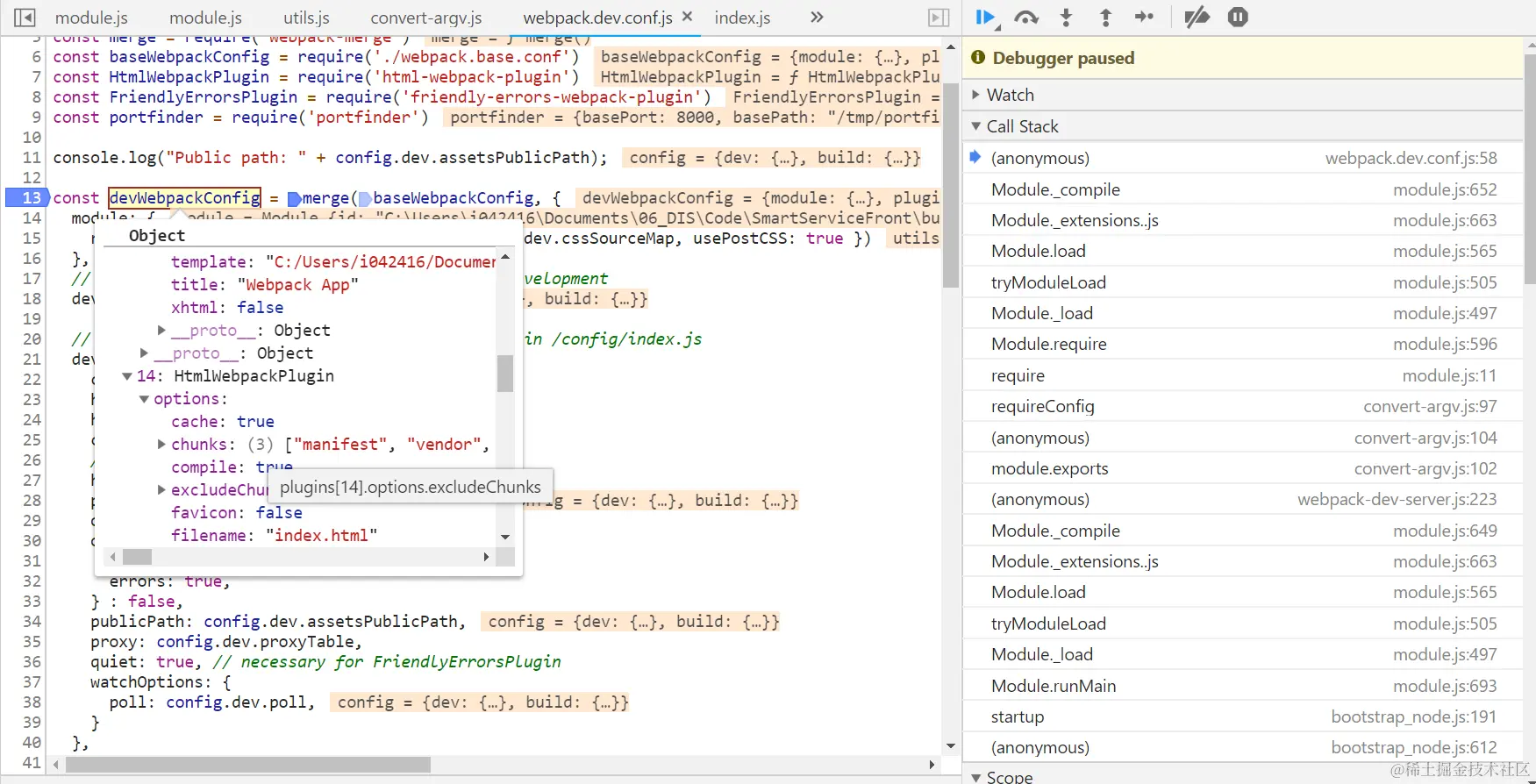Switch to the convert-argv.js tab

coord(426,18)
